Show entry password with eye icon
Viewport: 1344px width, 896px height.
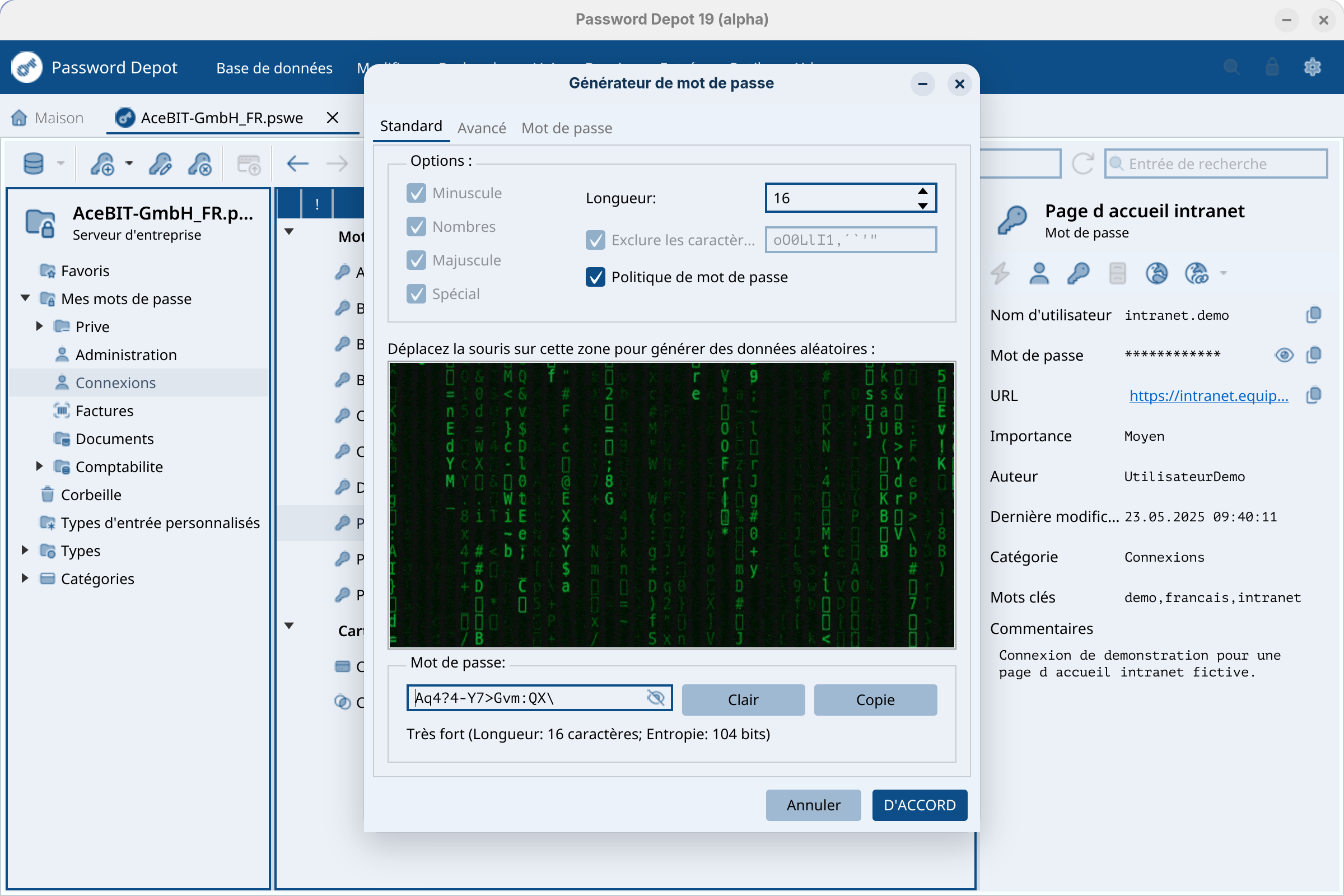(x=1284, y=356)
